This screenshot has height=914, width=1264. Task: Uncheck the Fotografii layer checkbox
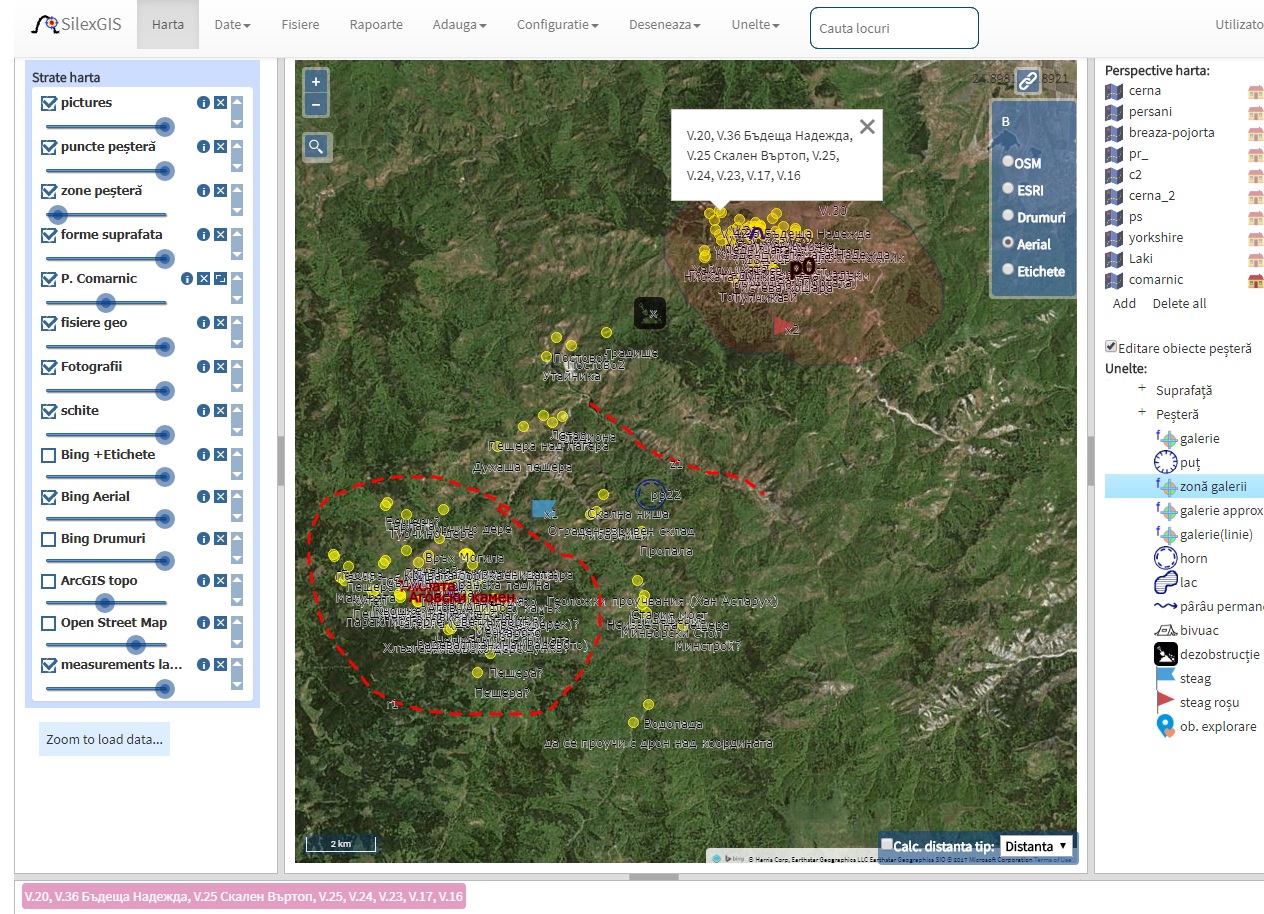(x=48, y=367)
